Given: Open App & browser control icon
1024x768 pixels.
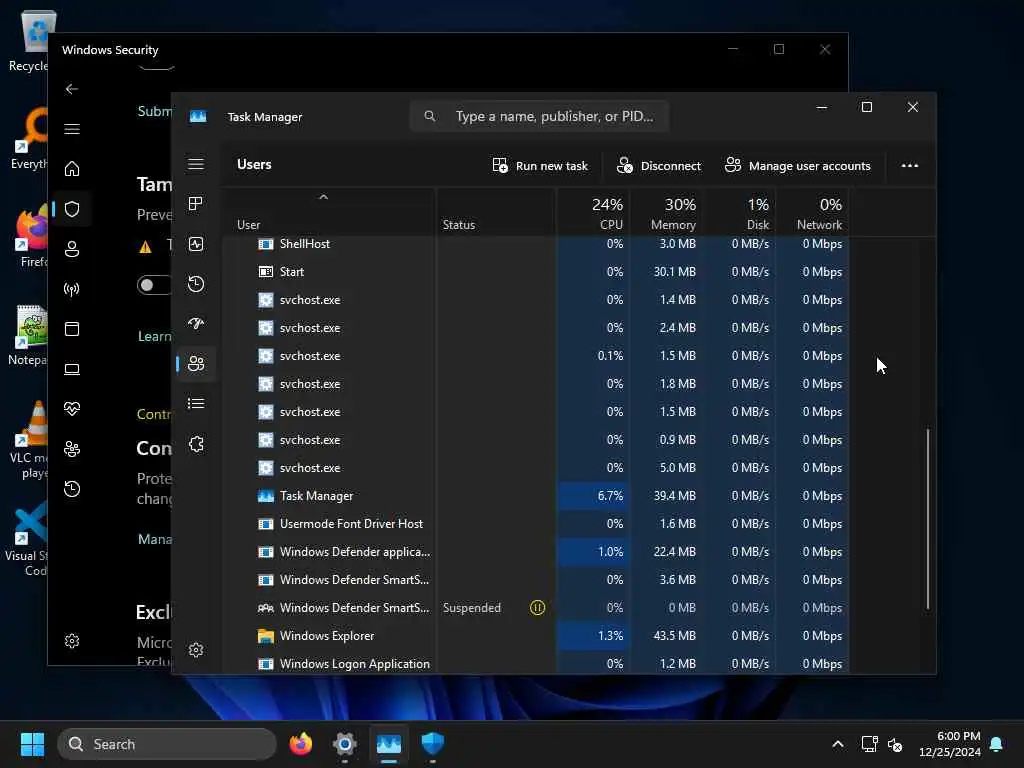Looking at the screenshot, I should pos(72,328).
